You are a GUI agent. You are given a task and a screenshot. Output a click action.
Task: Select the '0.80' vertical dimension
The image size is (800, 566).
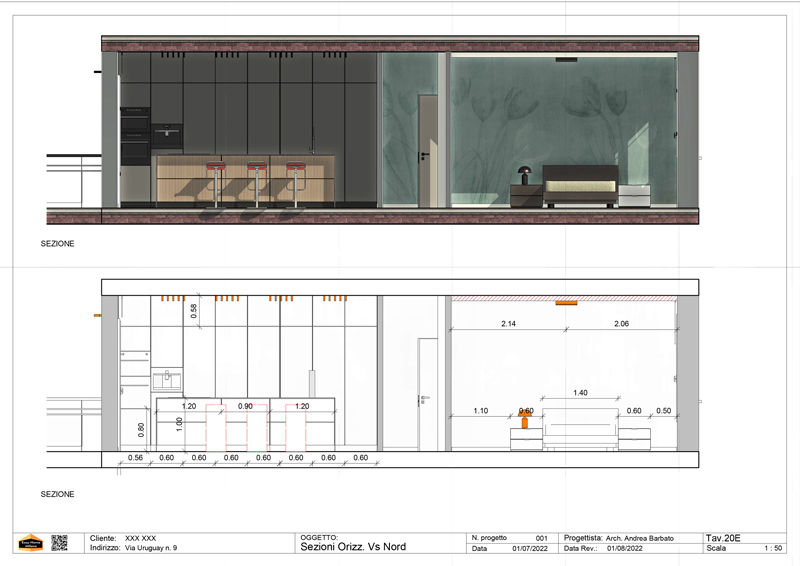[141, 430]
